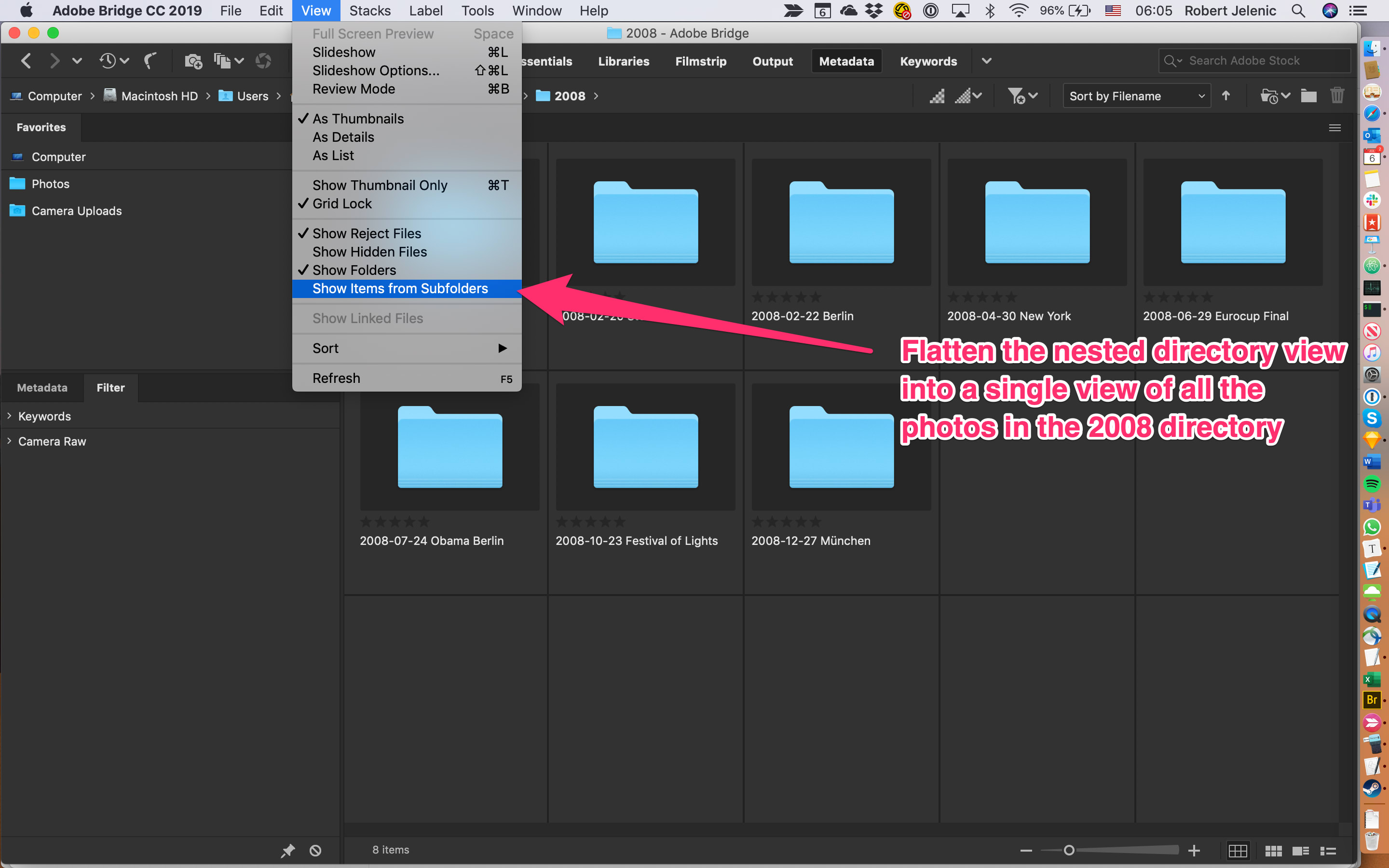1389x868 pixels.
Task: Click the Dropbox menu bar icon
Action: point(873,10)
